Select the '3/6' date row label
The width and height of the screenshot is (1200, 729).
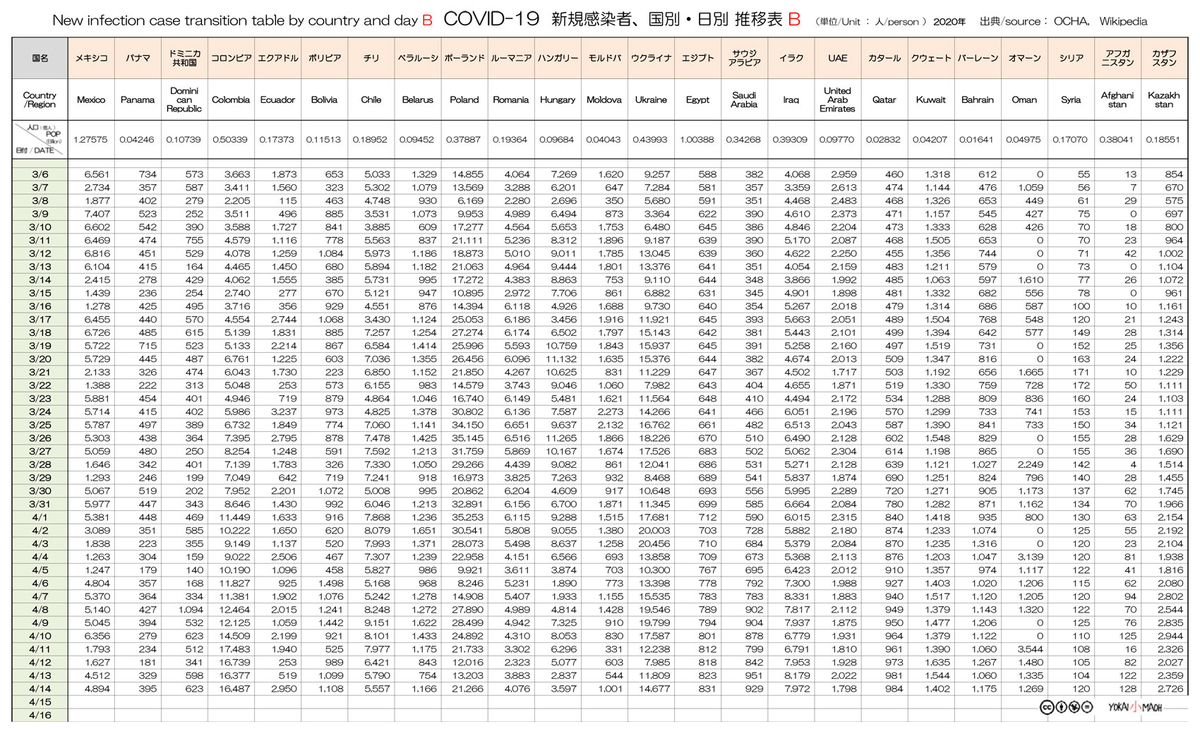click(39, 174)
